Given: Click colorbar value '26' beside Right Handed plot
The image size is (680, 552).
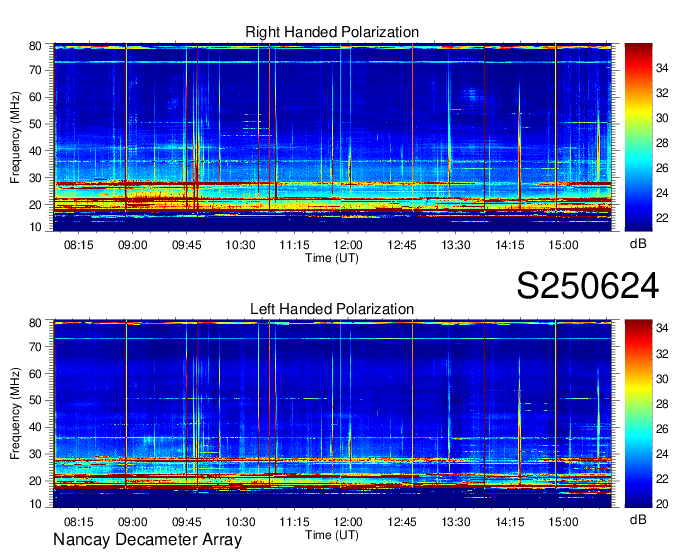Looking at the screenshot, I should click(662, 168).
